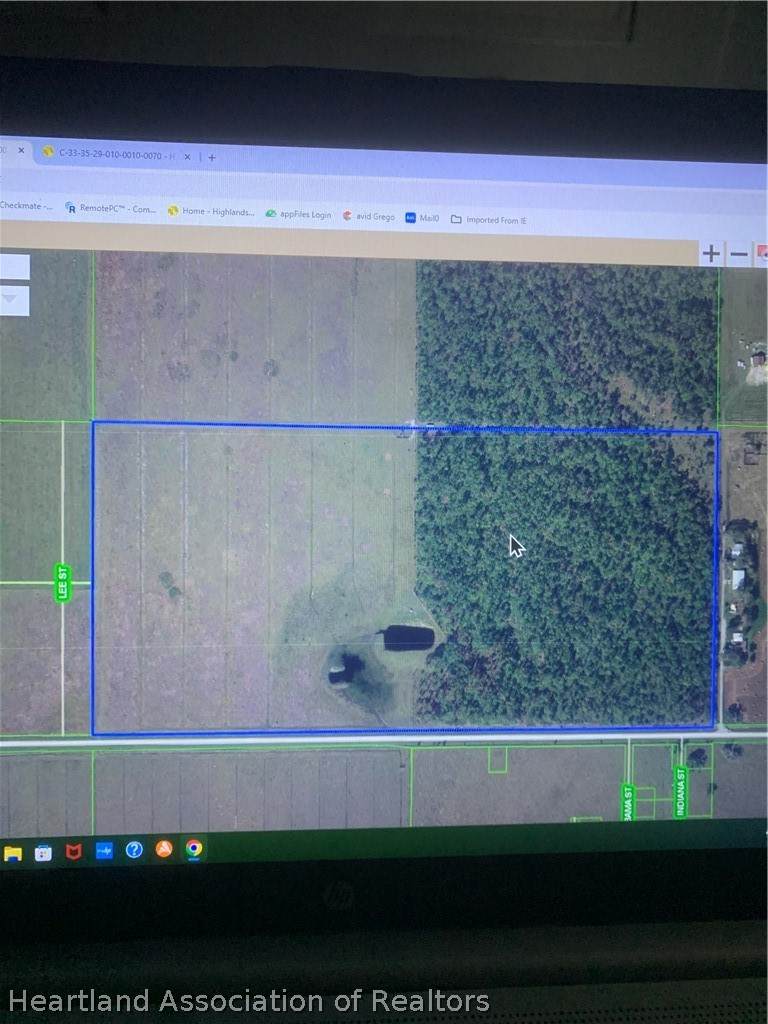Click the map zoom-out minus button

tap(739, 254)
